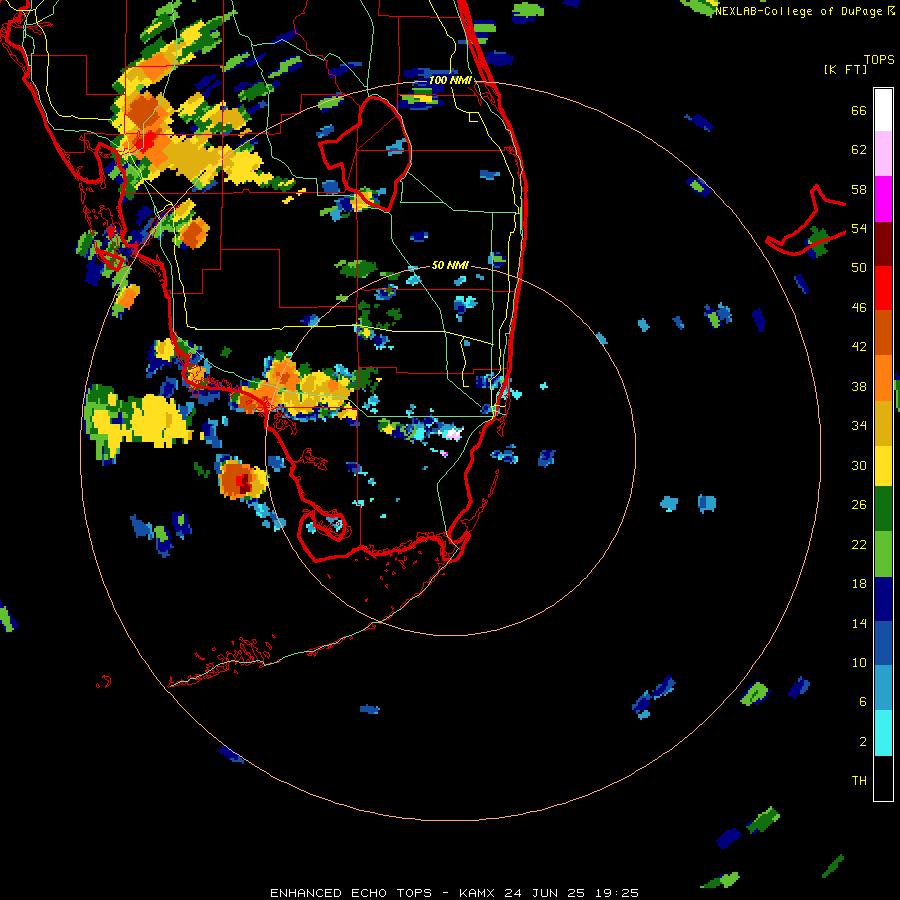Click the "42" legend value

859,347
